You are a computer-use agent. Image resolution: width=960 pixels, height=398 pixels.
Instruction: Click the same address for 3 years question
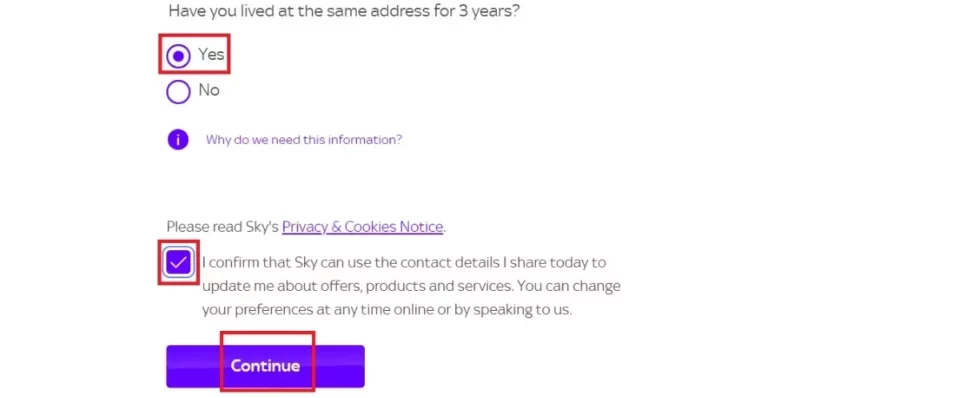(x=344, y=11)
